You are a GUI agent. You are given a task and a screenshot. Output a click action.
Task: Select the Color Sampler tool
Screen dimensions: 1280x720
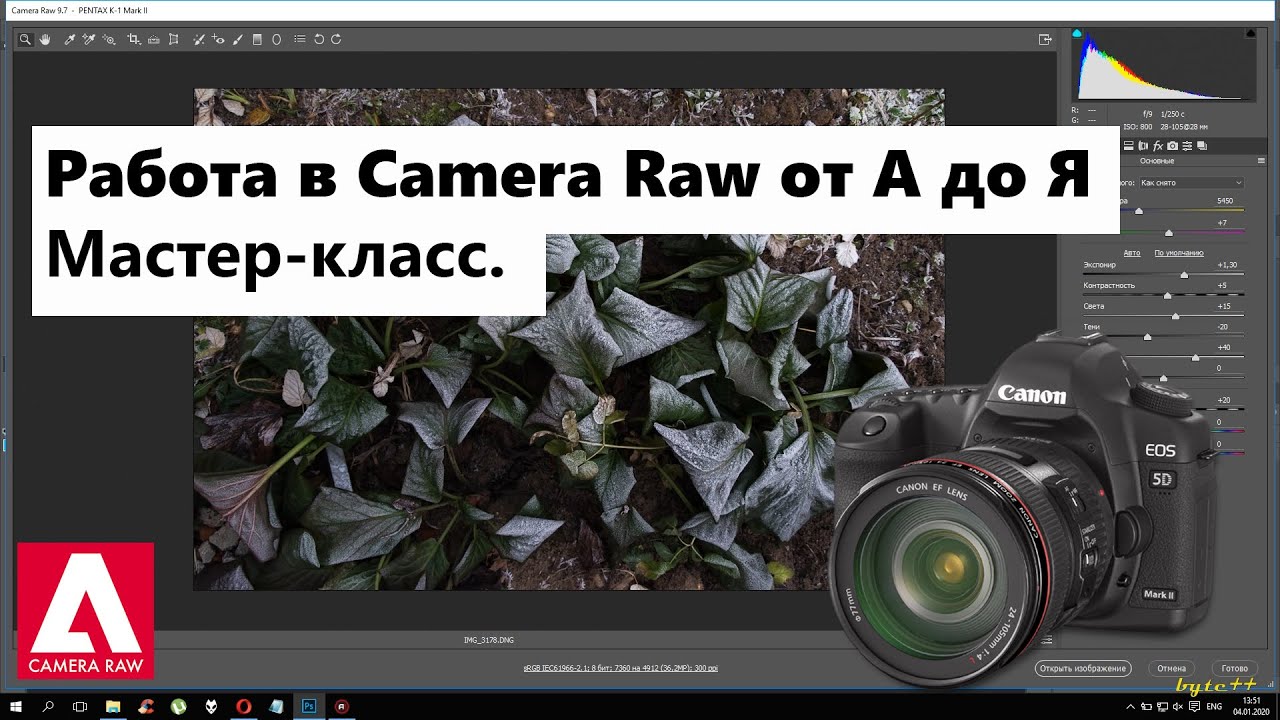click(x=88, y=39)
